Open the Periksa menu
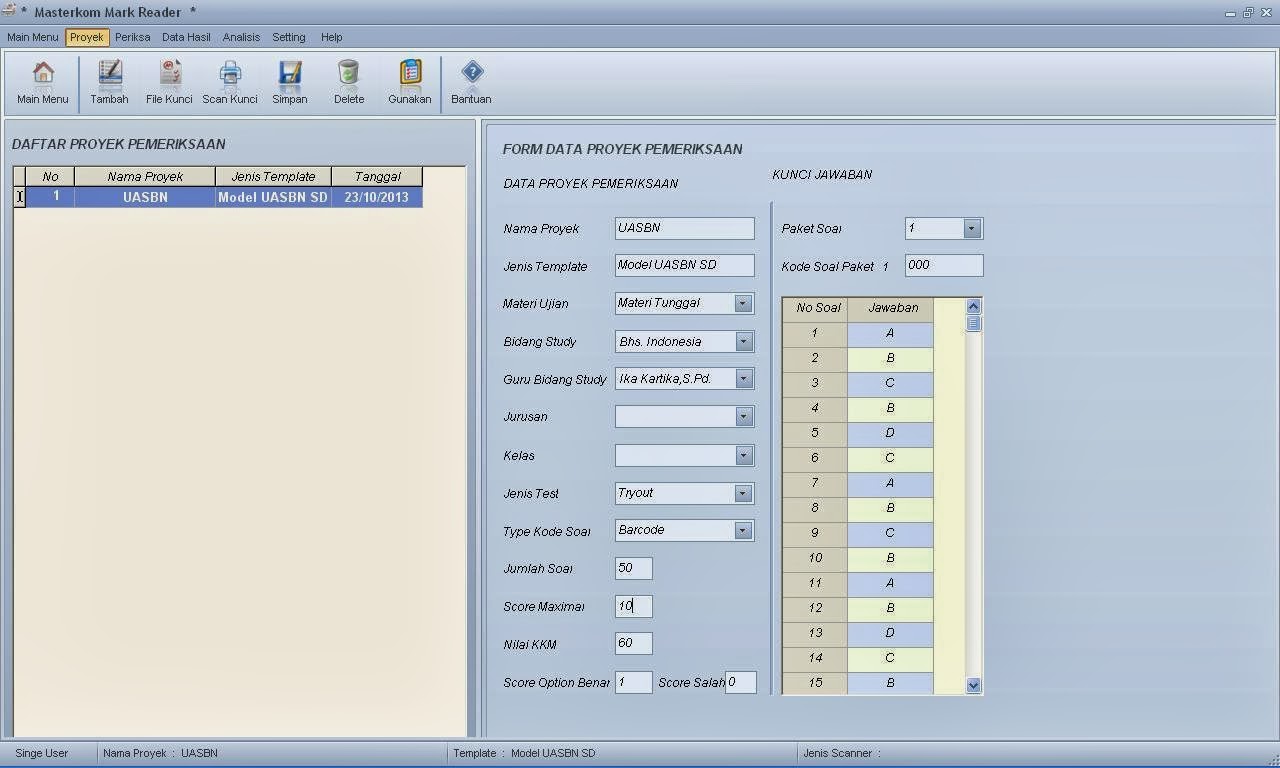The height and width of the screenshot is (768, 1280). [132, 37]
